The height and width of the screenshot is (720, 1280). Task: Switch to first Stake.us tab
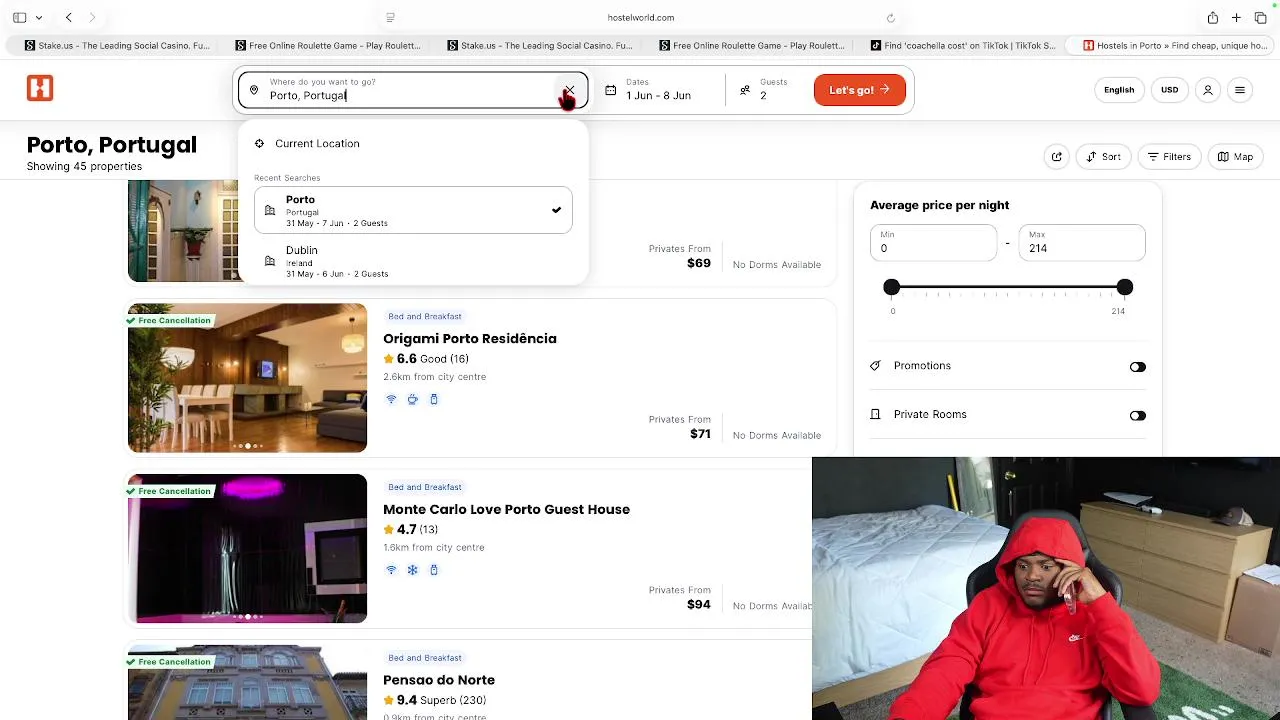click(x=117, y=45)
